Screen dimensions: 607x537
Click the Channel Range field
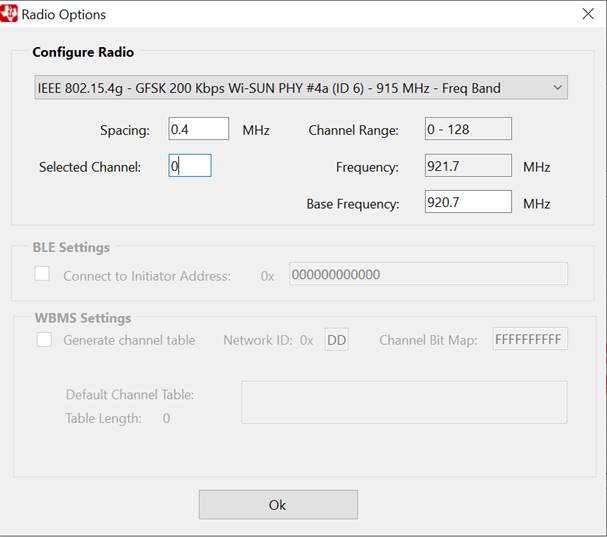click(468, 129)
